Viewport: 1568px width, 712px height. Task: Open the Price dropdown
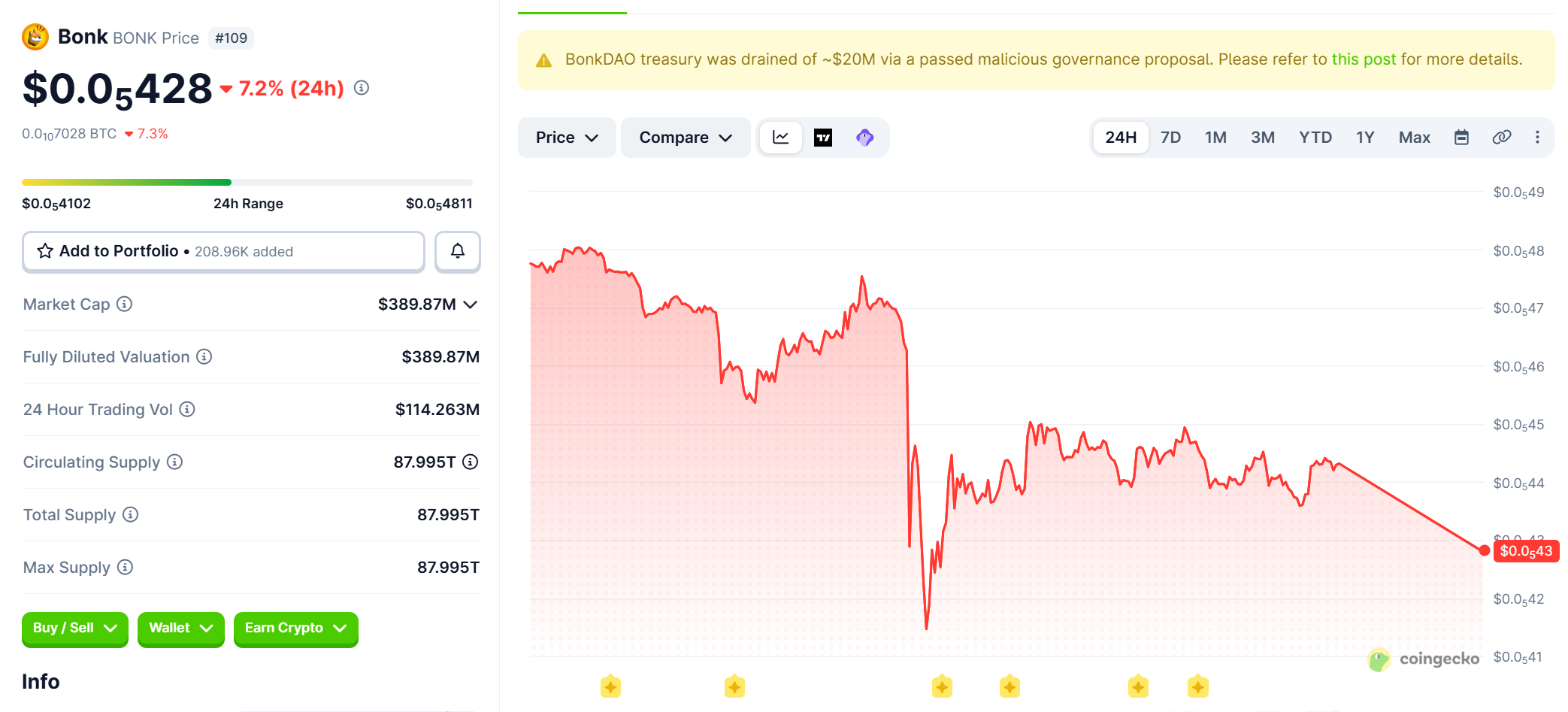coord(567,138)
